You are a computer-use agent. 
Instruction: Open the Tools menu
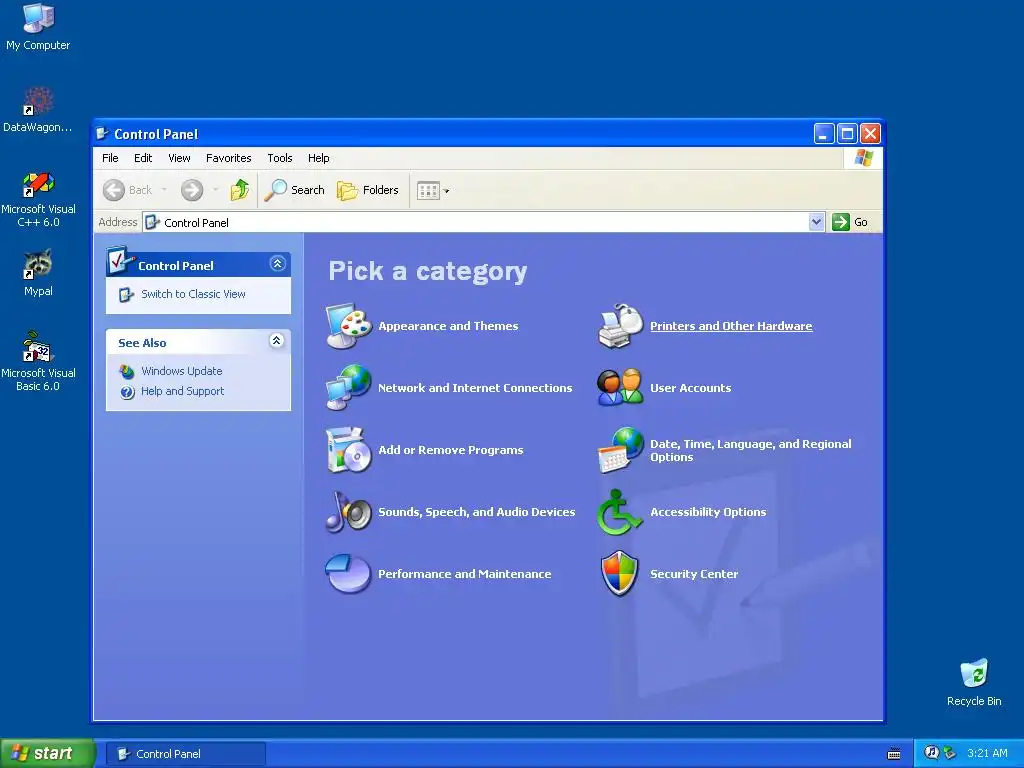[x=280, y=158]
